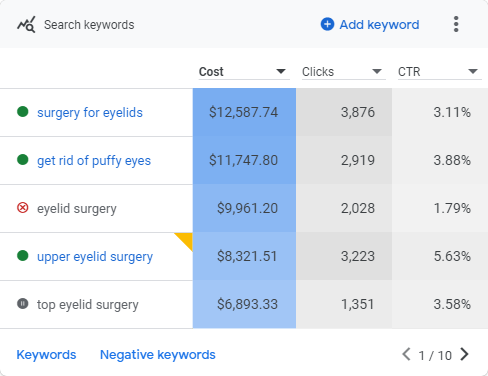
Task: Switch to the Negative keywords tab
Action: coord(158,355)
